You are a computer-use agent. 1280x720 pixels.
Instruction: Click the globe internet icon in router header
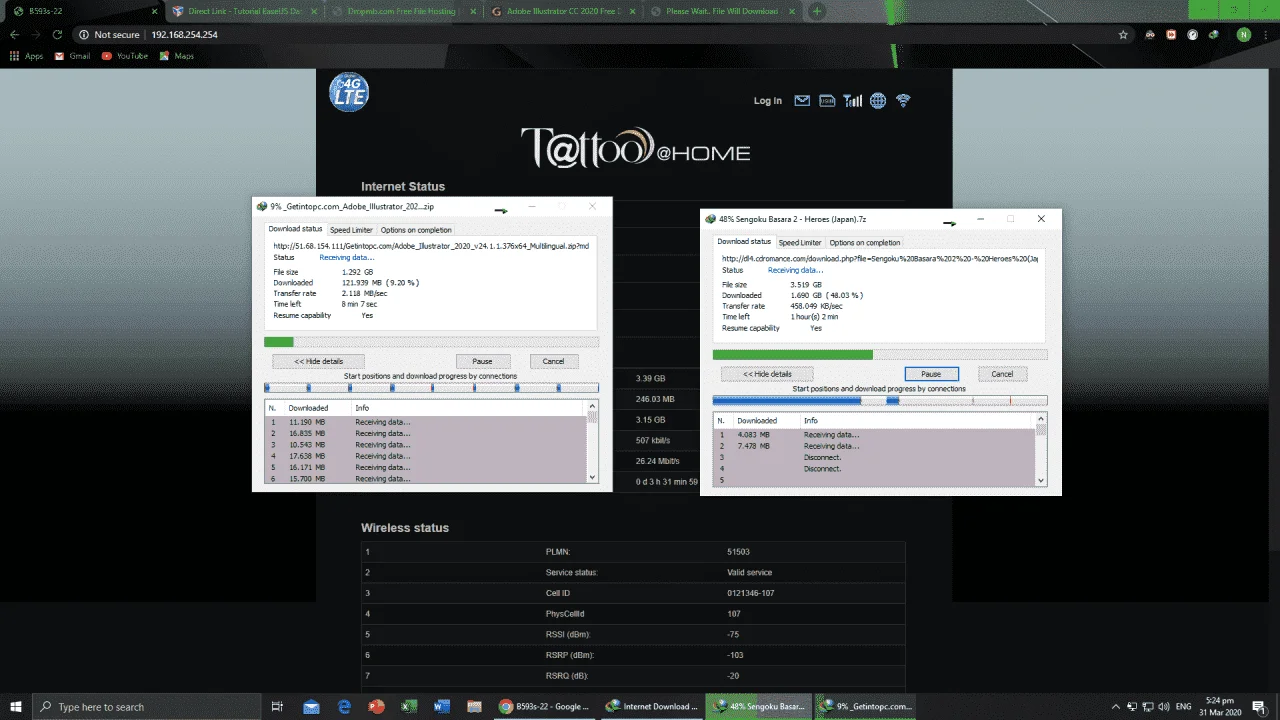pyautogui.click(x=878, y=100)
